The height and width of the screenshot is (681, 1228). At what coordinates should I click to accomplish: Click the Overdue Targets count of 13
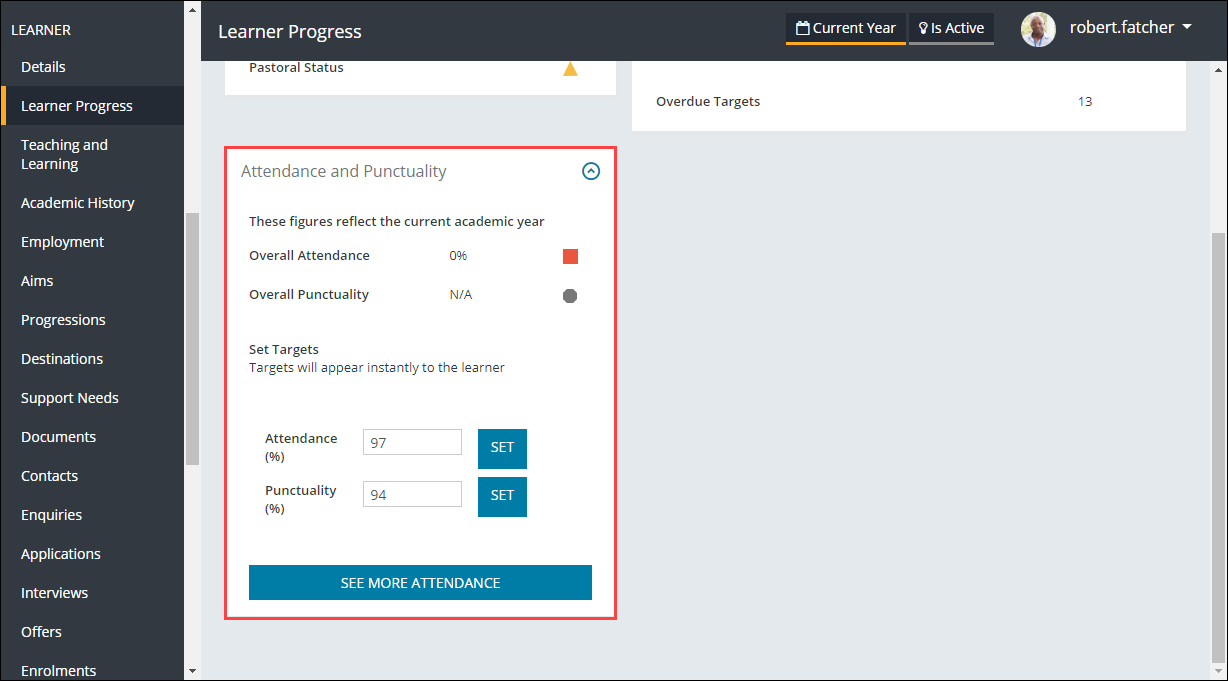pyautogui.click(x=1085, y=101)
